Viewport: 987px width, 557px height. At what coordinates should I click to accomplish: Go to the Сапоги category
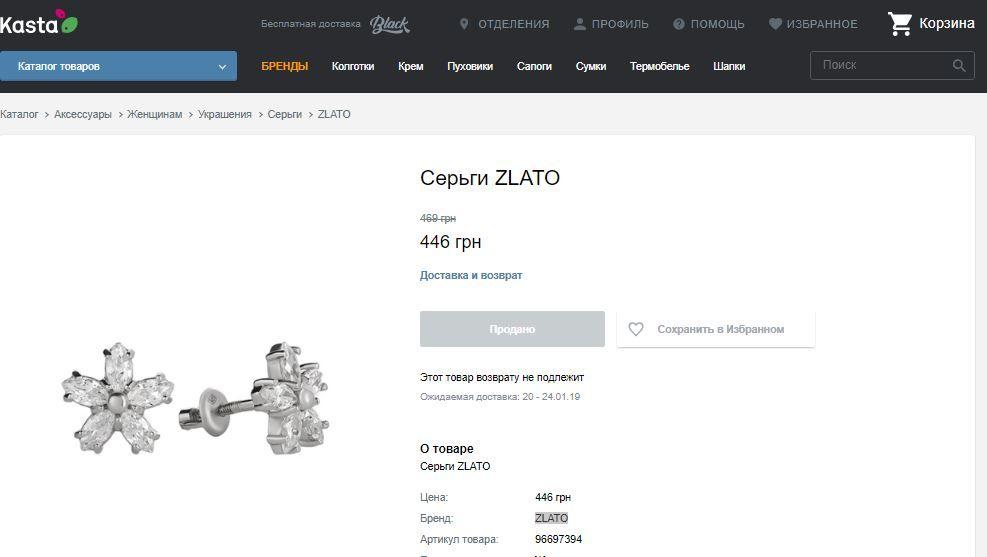point(534,67)
